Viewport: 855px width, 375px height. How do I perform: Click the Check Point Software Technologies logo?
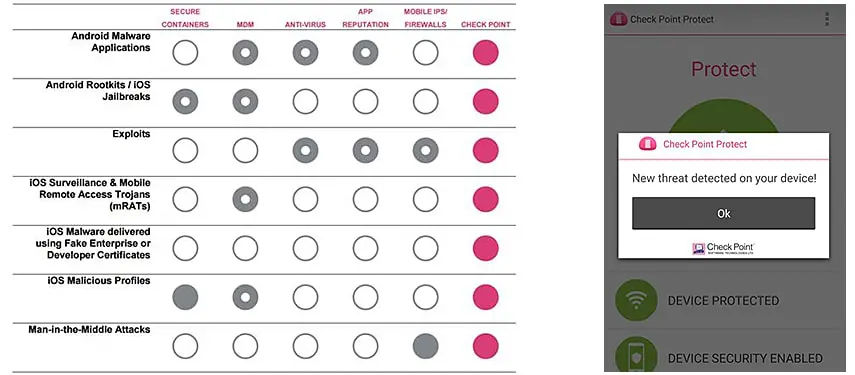pos(723,248)
